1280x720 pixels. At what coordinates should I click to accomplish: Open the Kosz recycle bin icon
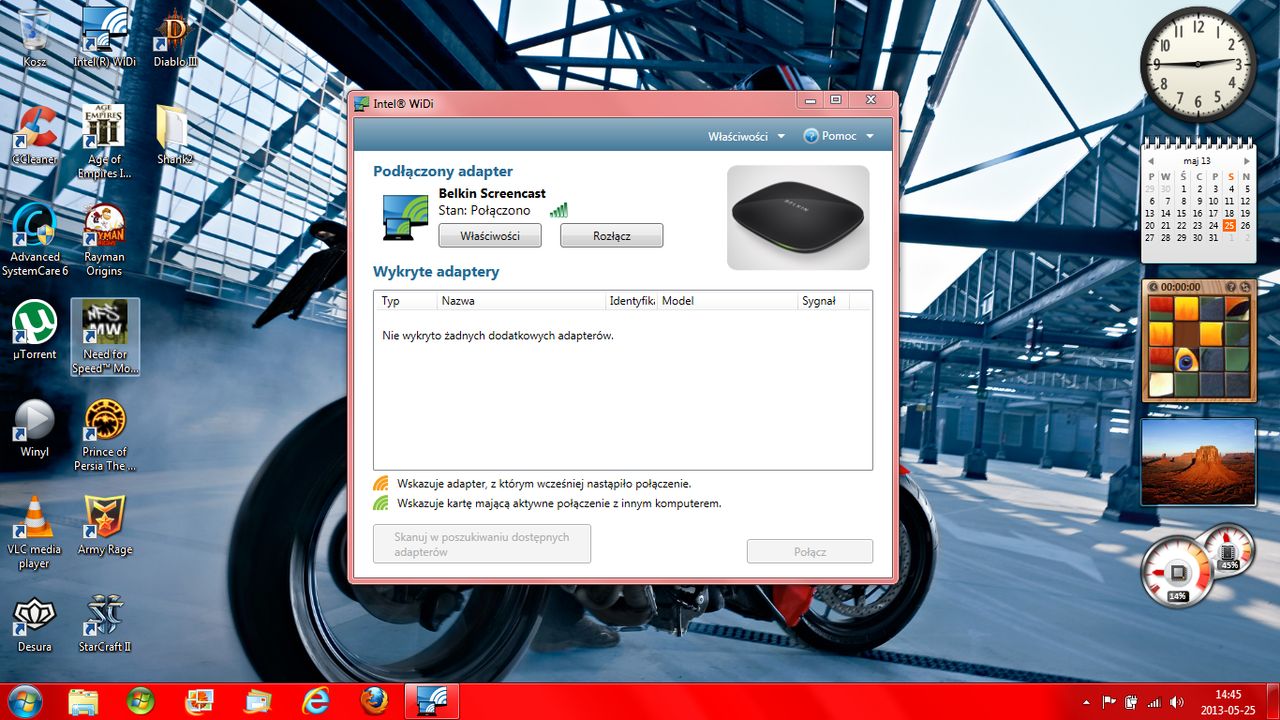[35, 38]
